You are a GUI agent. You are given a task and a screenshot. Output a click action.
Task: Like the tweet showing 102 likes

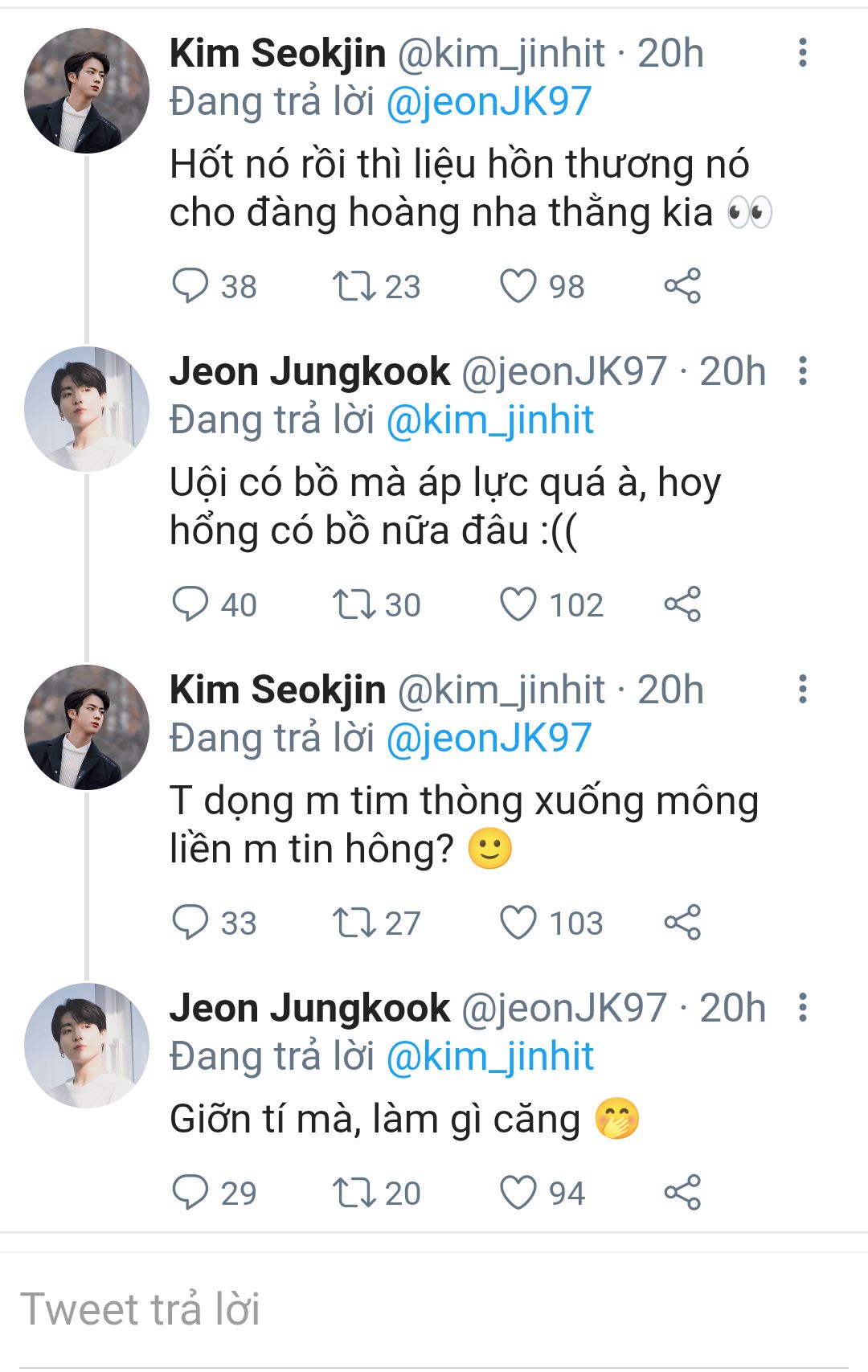(x=518, y=604)
